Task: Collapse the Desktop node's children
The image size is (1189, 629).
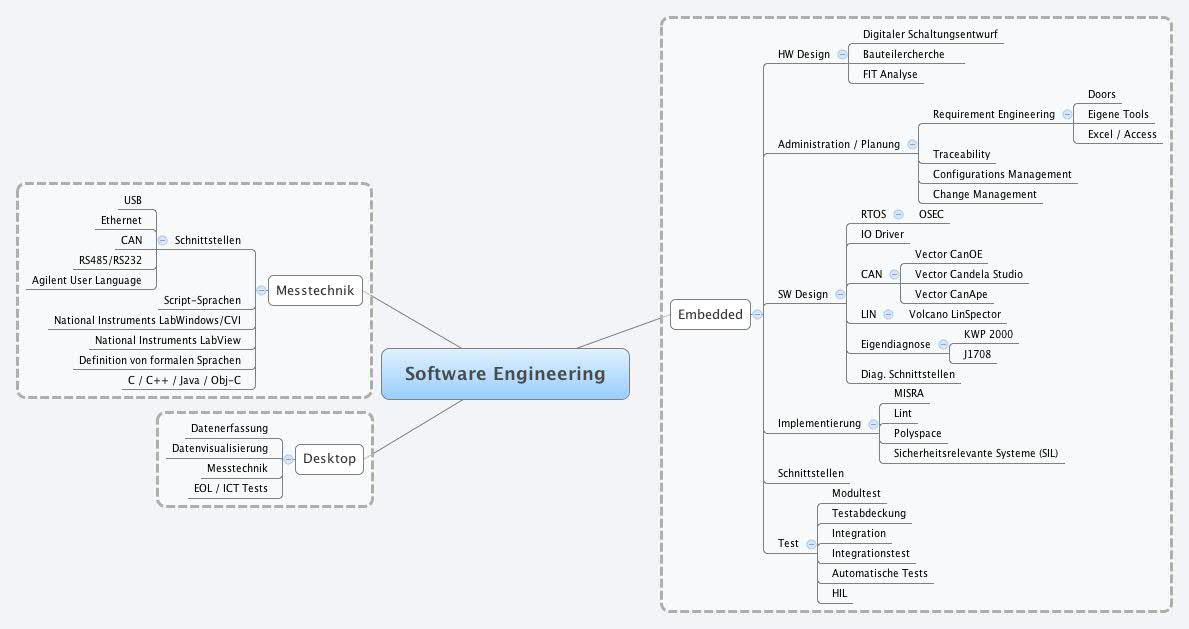Action: [x=288, y=459]
